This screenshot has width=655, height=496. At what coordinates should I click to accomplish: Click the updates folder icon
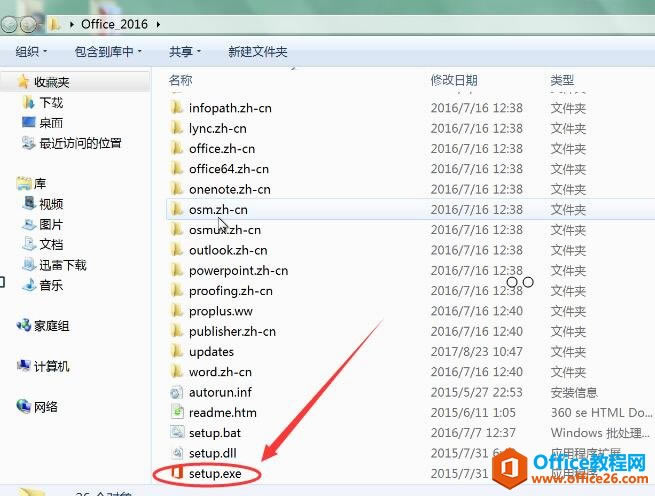177,351
